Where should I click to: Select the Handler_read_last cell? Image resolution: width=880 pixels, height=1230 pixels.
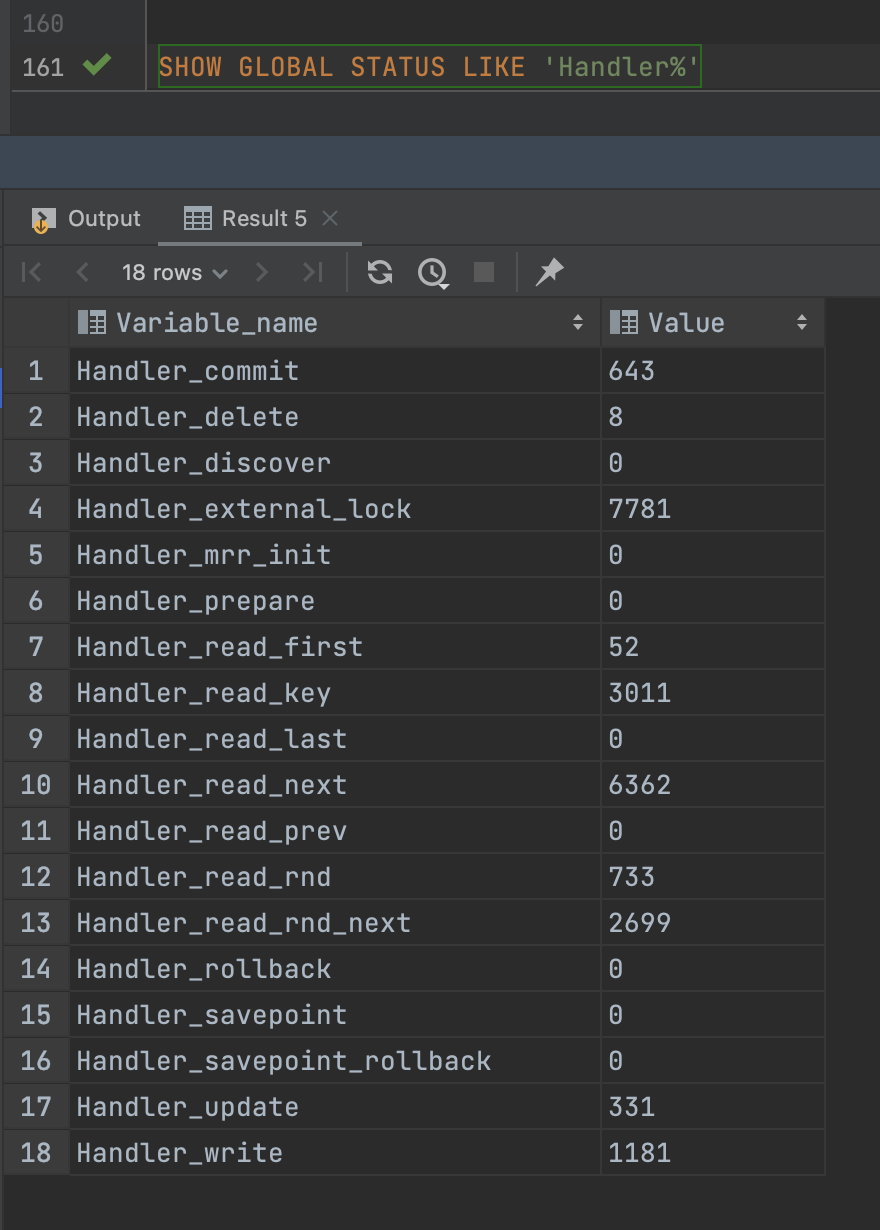coord(335,739)
